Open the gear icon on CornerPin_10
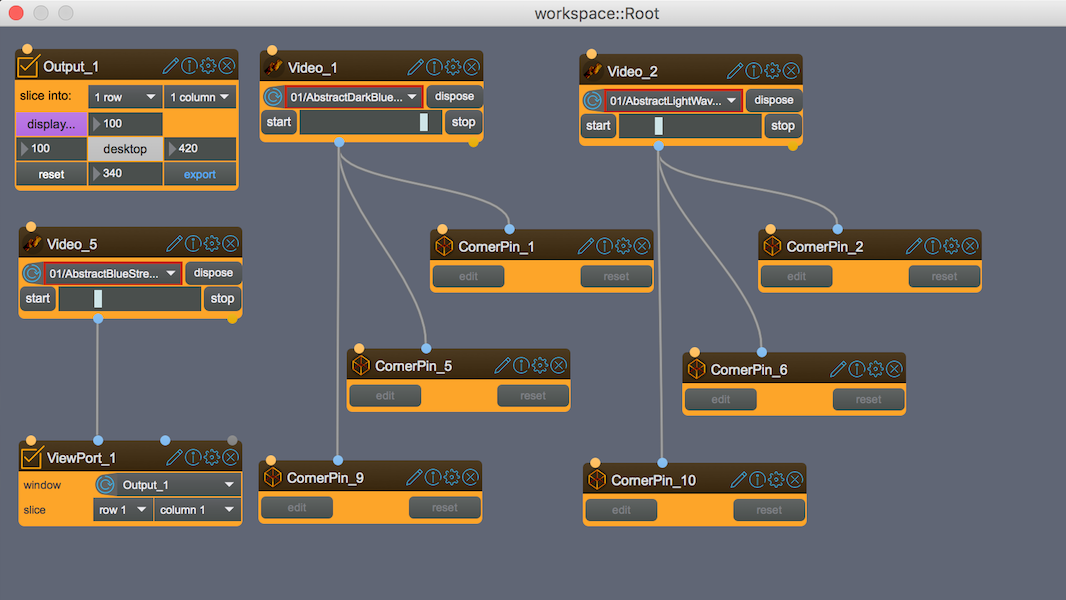 pos(776,479)
